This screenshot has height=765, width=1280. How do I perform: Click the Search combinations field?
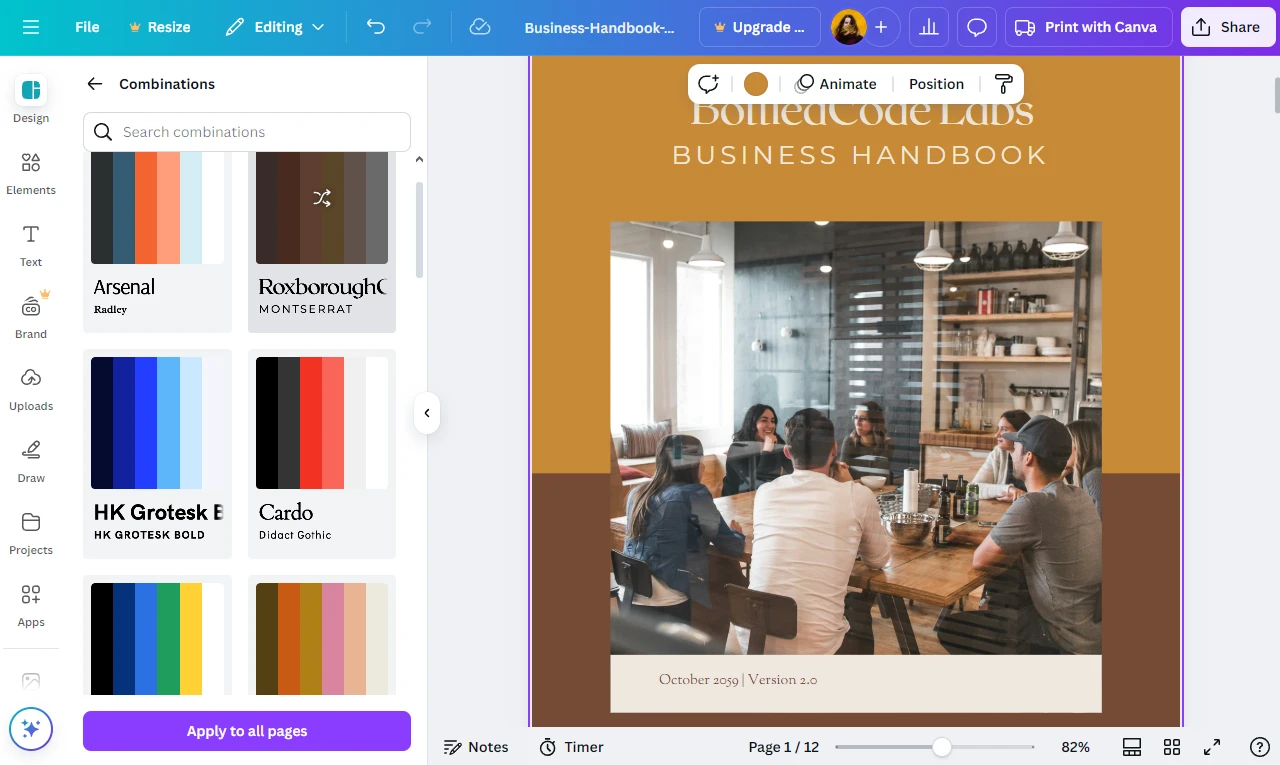pyautogui.click(x=247, y=132)
